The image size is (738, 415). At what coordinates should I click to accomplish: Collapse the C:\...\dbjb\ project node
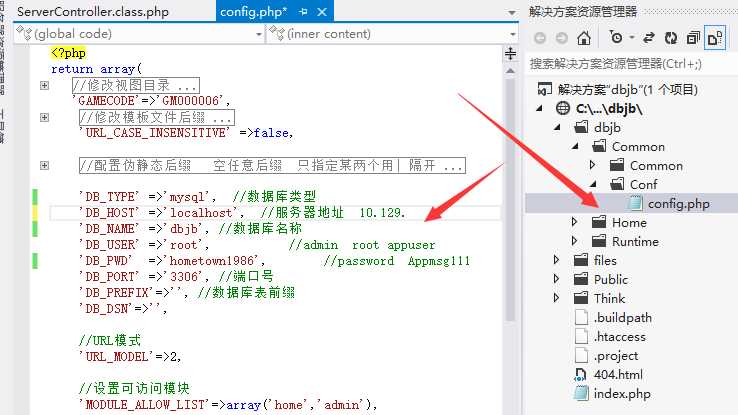pos(539,109)
